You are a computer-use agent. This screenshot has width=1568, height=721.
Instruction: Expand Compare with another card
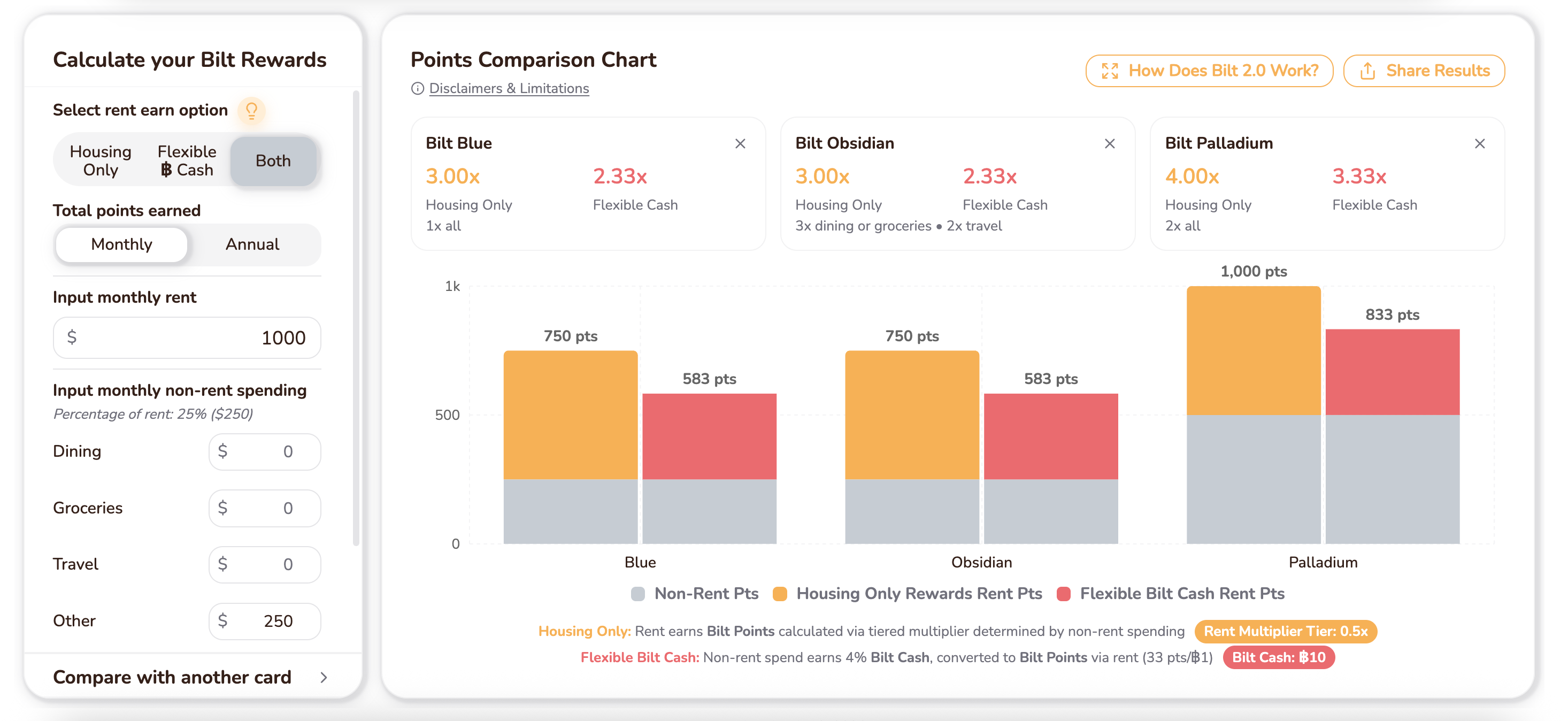tap(191, 677)
